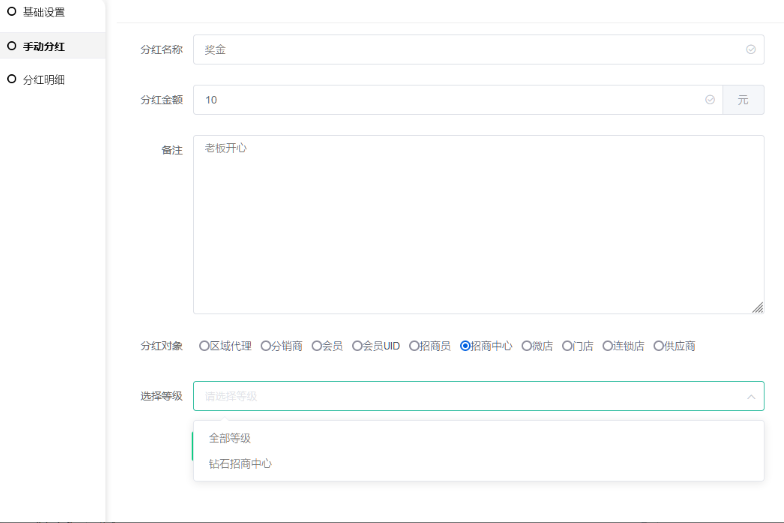The width and height of the screenshot is (784, 523).
Task: Click inside the 备注 text area
Action: point(478,225)
